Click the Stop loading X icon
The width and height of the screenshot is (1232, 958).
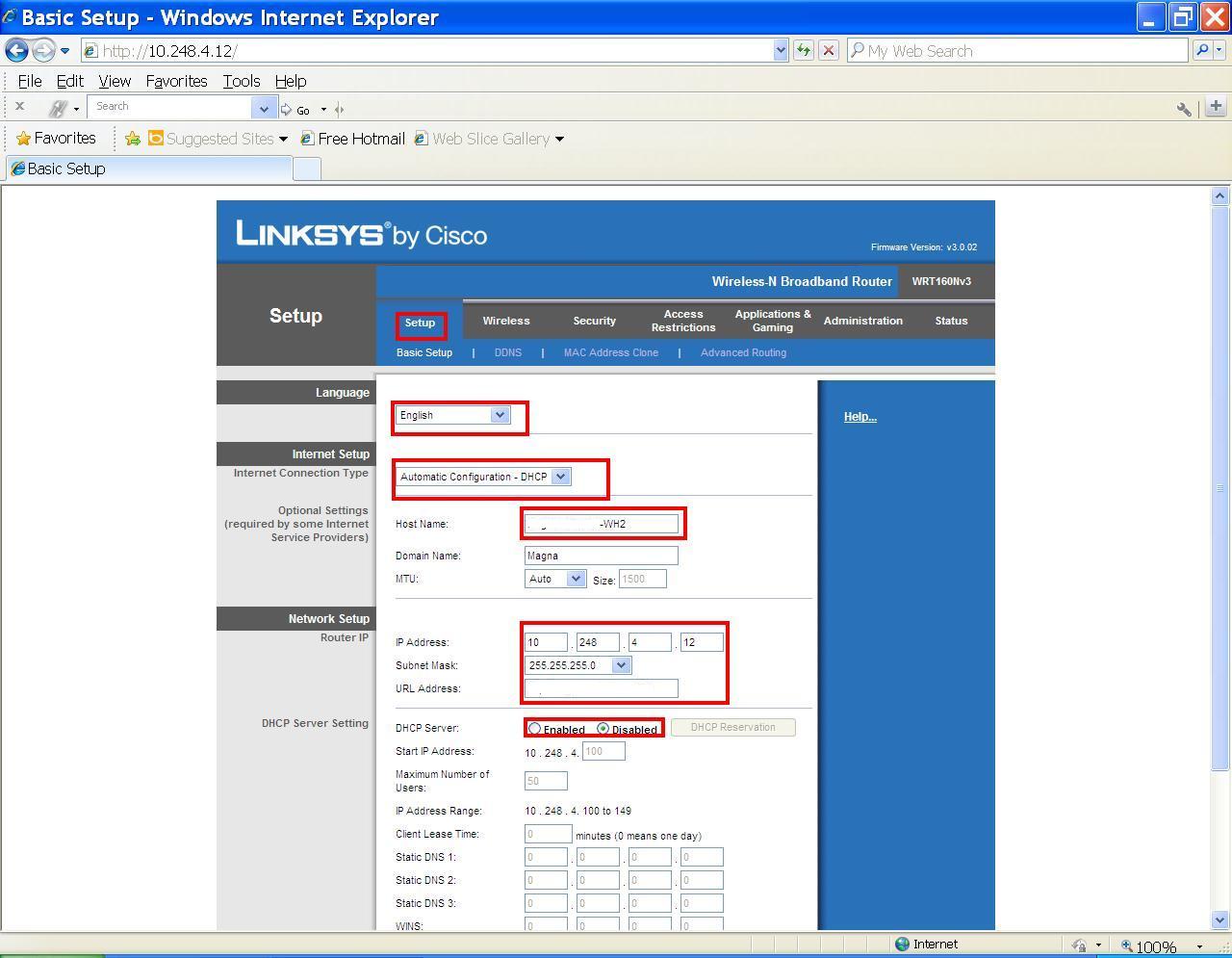[x=828, y=51]
